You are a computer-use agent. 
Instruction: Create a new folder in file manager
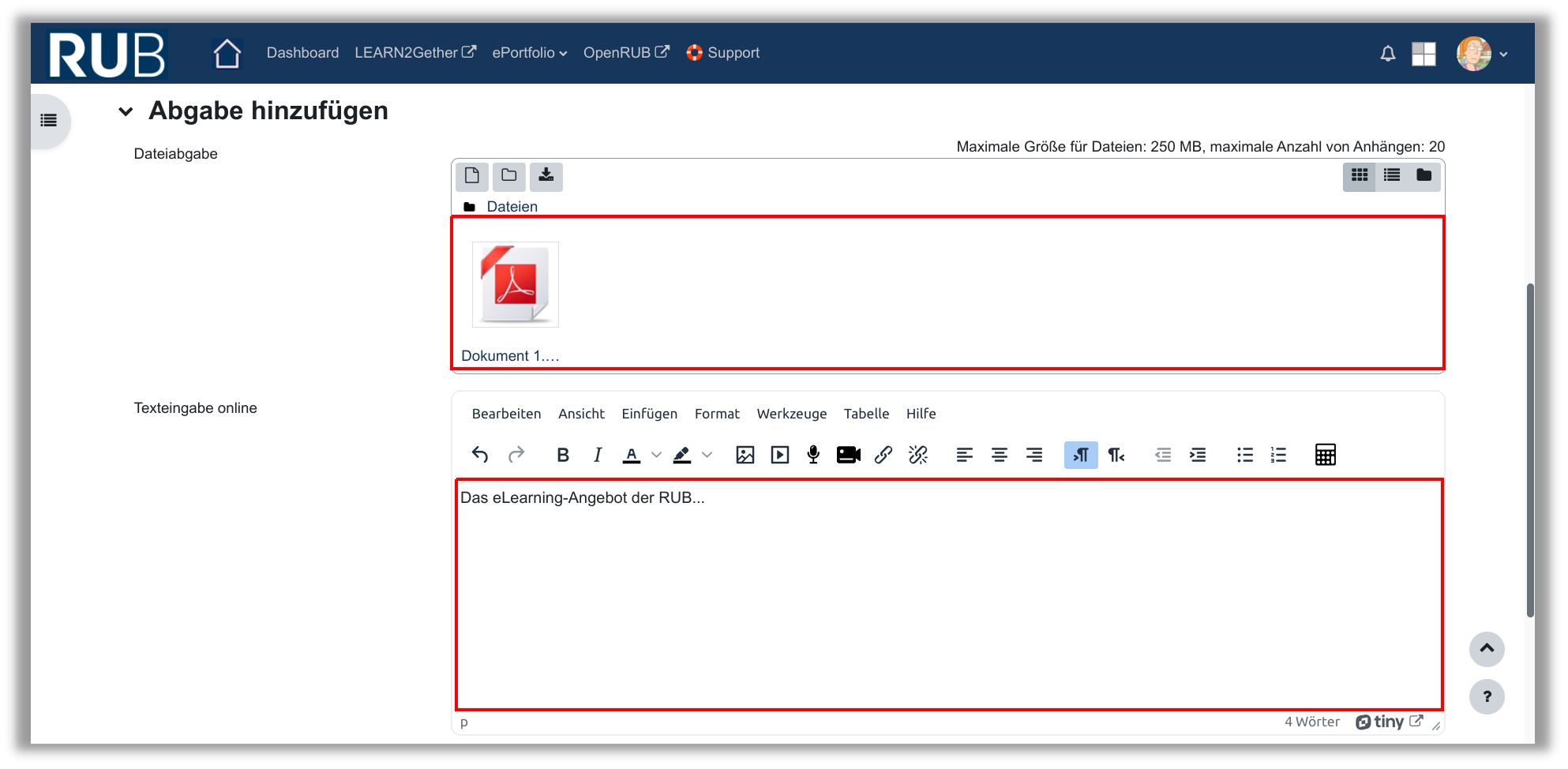(x=509, y=175)
